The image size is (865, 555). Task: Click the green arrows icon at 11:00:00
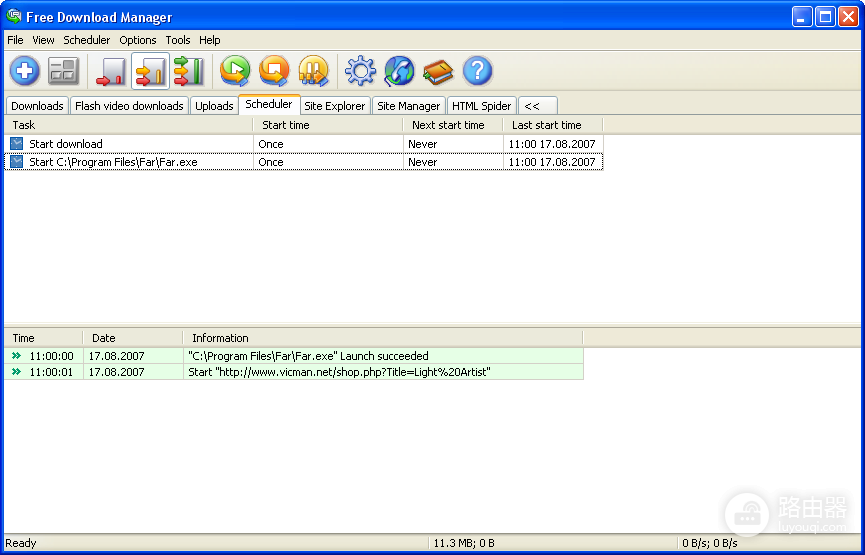tap(17, 356)
